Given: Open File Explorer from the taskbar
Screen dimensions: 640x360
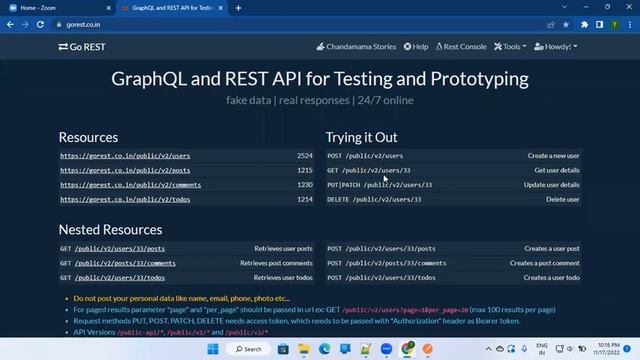Looking at the screenshot, I should (304, 349).
